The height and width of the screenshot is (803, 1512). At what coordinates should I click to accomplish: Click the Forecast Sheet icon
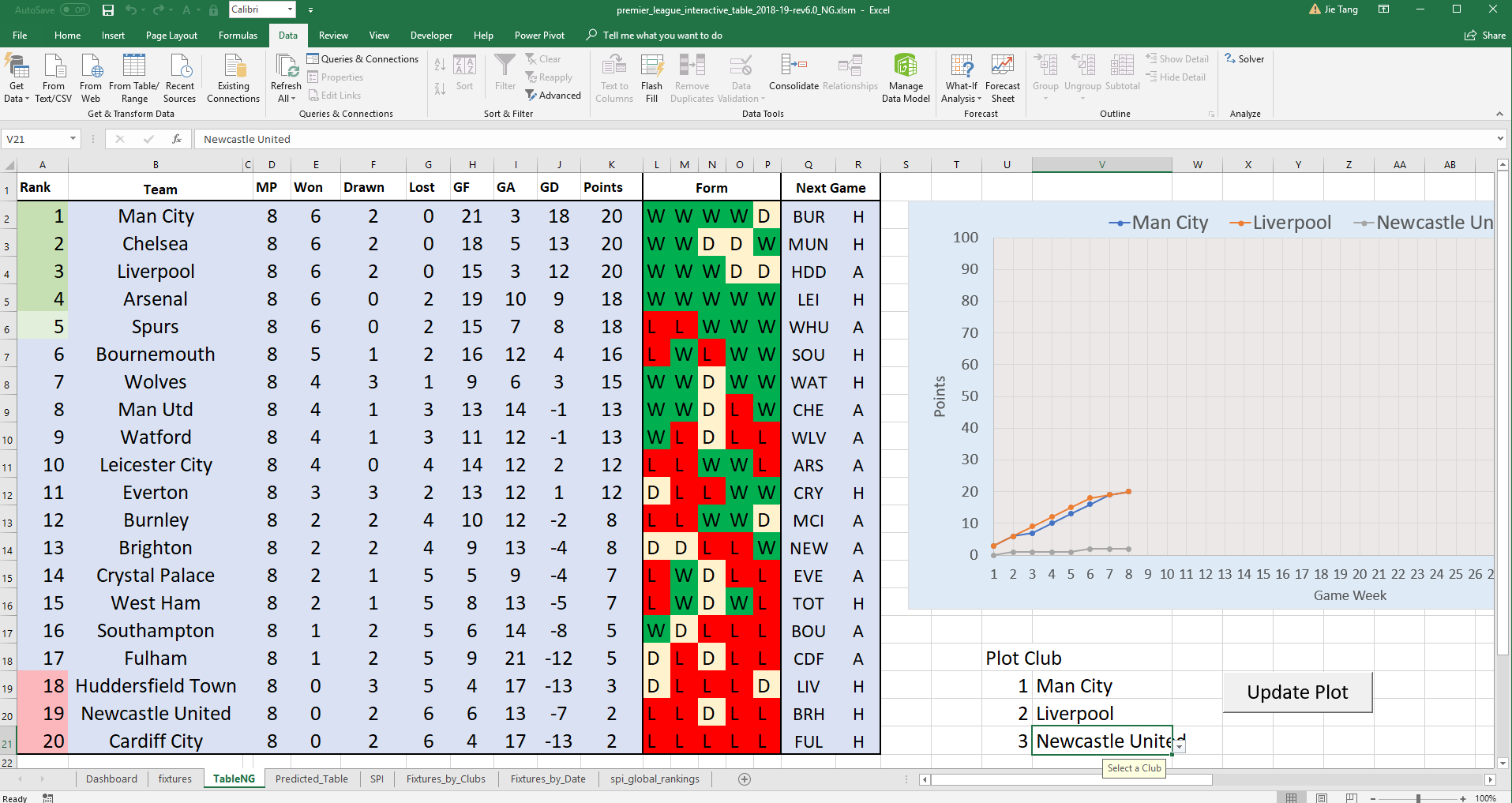click(x=1003, y=77)
